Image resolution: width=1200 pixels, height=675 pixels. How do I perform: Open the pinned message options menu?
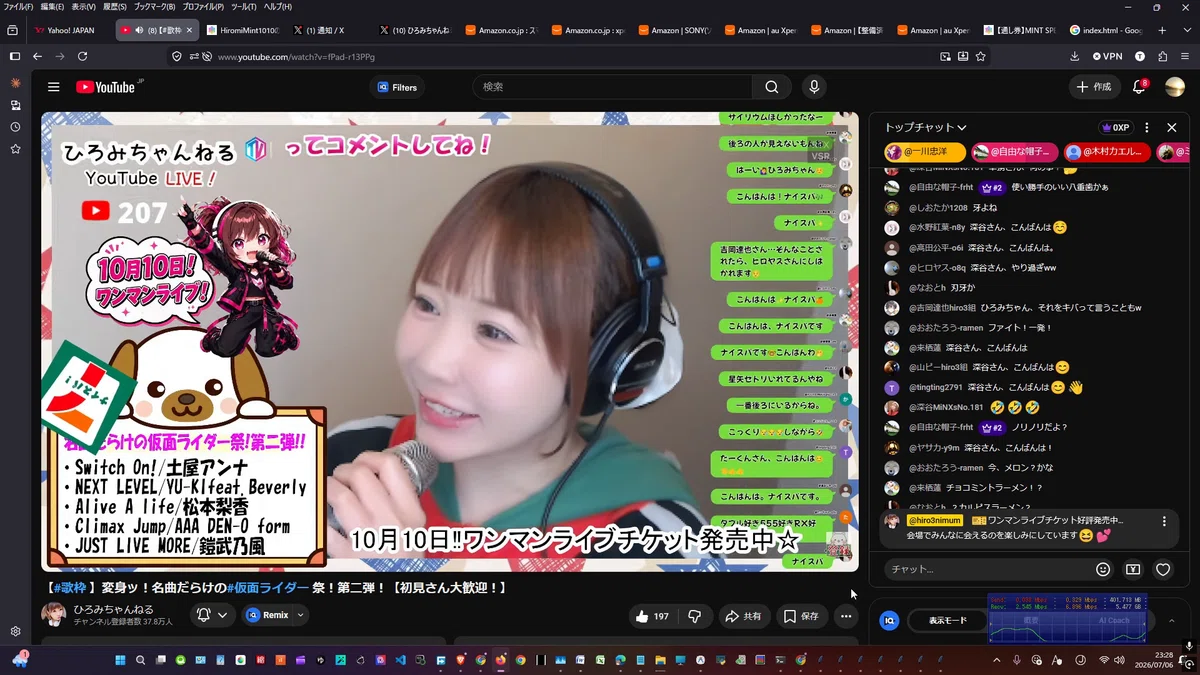pos(1164,521)
